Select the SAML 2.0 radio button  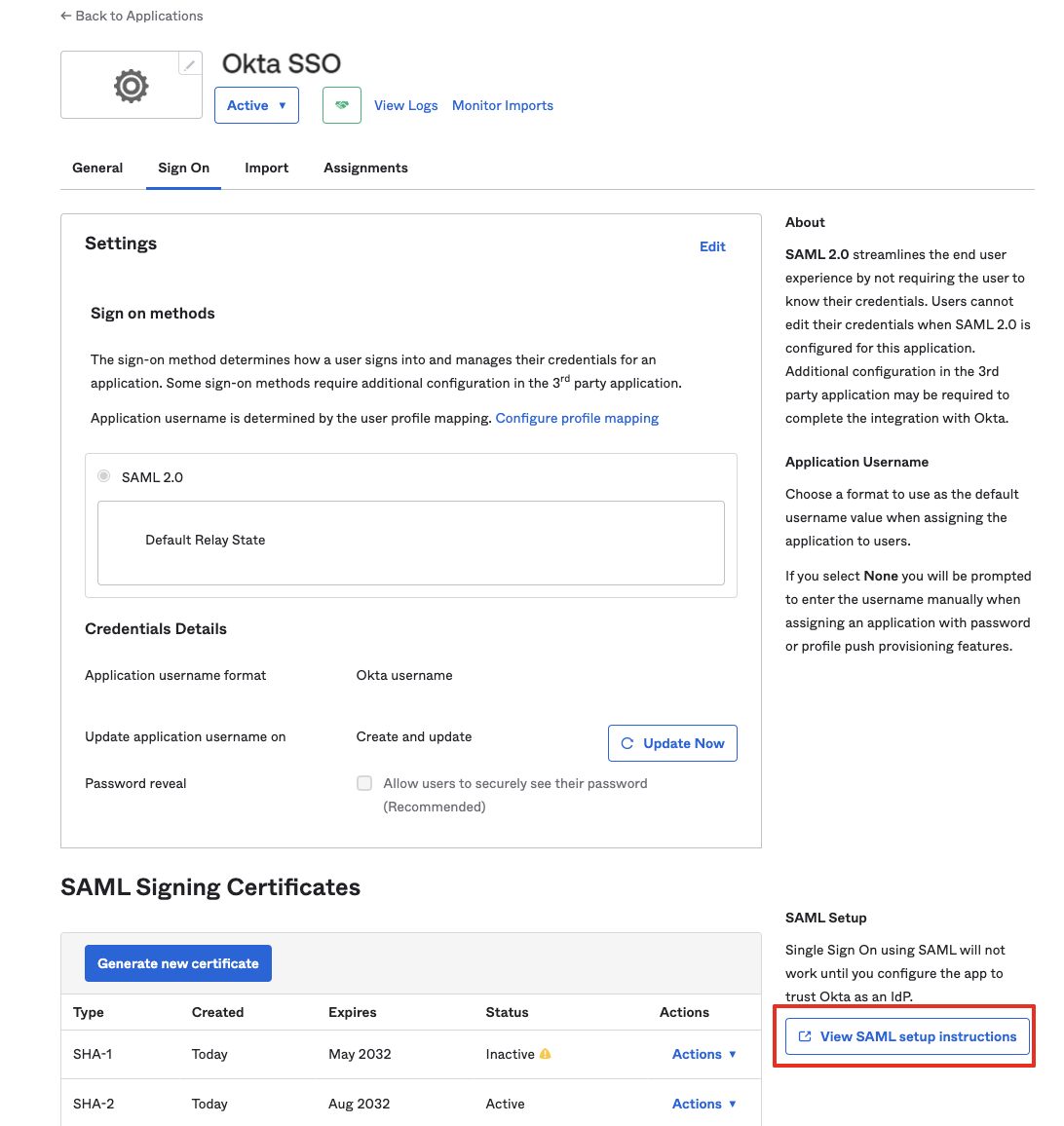(103, 476)
